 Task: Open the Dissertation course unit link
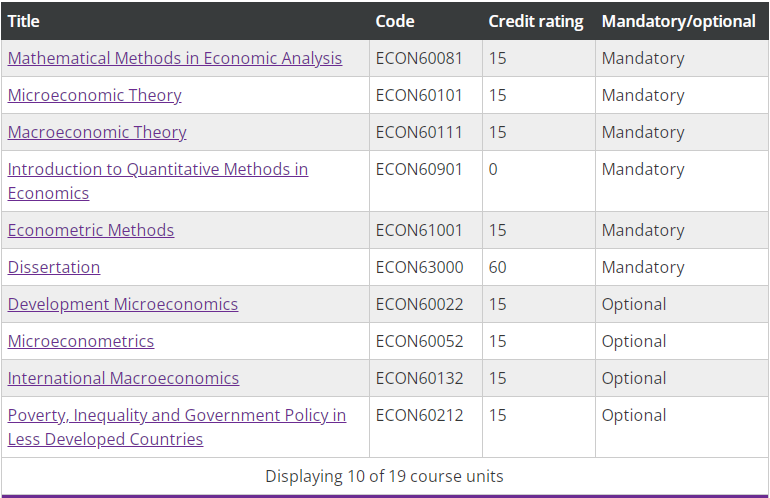[x=54, y=267]
